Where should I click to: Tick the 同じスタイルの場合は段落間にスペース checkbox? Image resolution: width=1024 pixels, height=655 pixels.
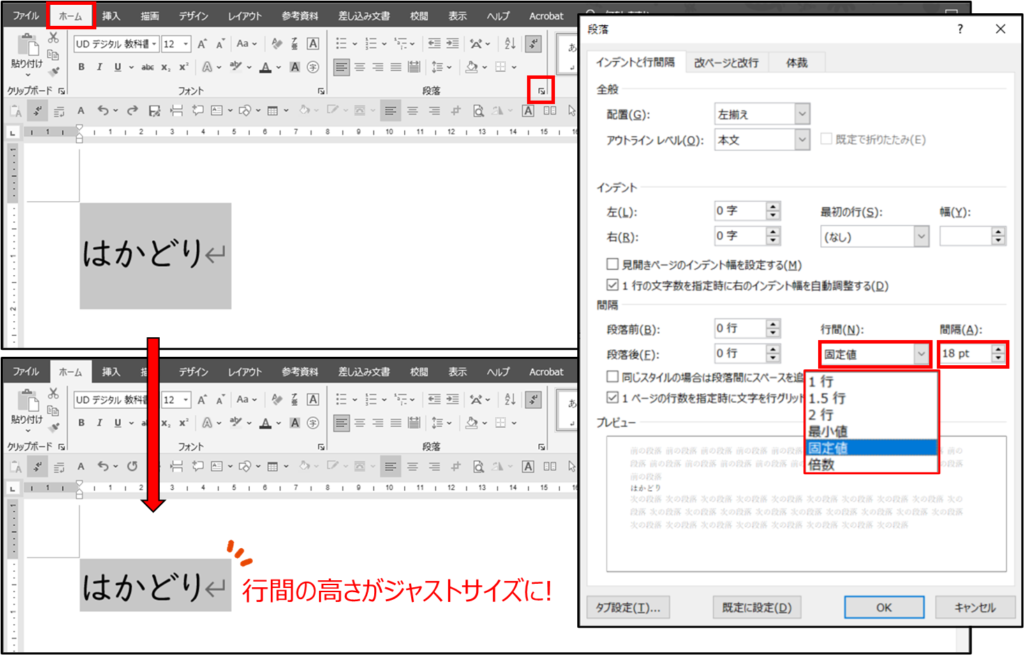613,377
